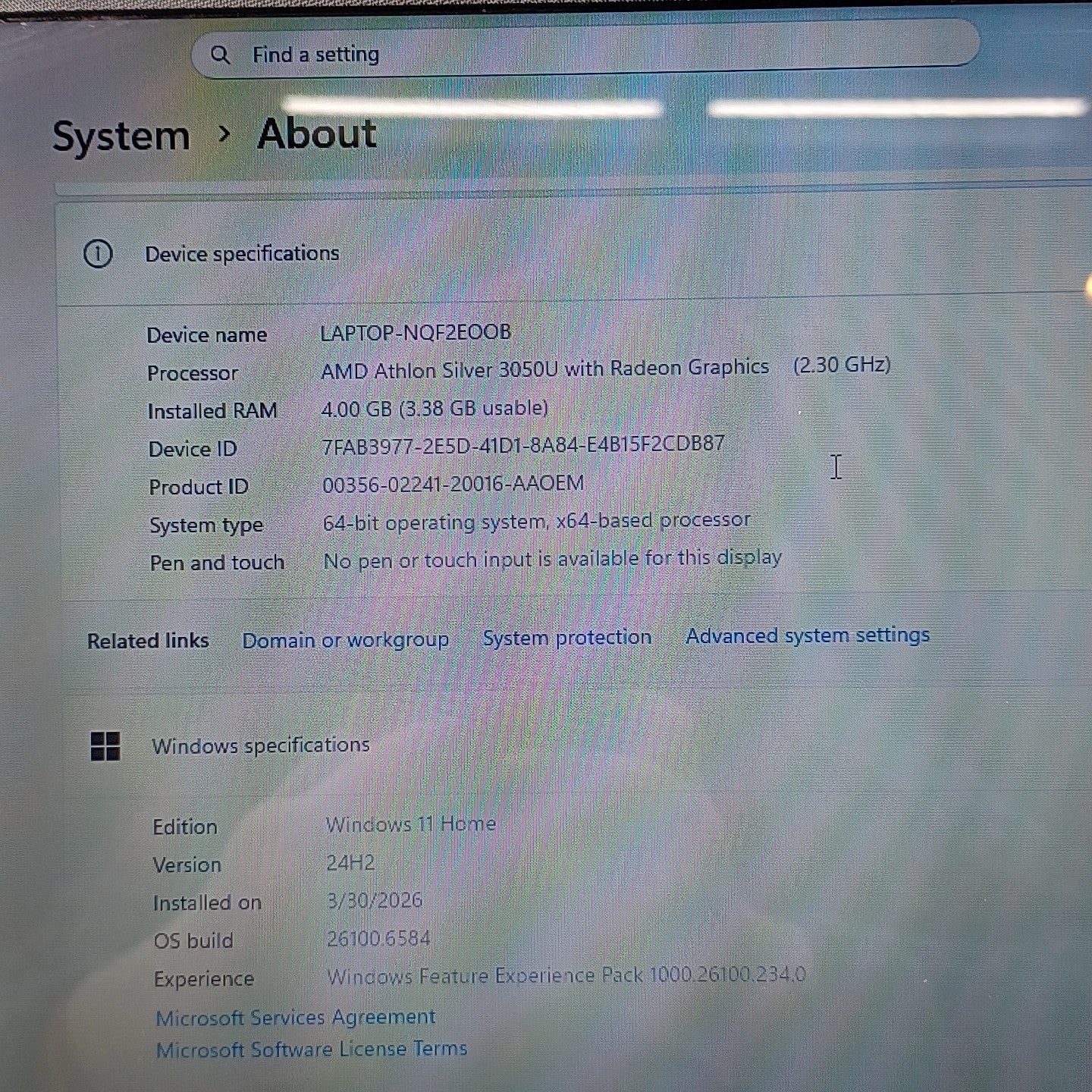This screenshot has width=1092, height=1092.
Task: Click the breadcrumb chevron arrow after System
Action: click(x=224, y=134)
